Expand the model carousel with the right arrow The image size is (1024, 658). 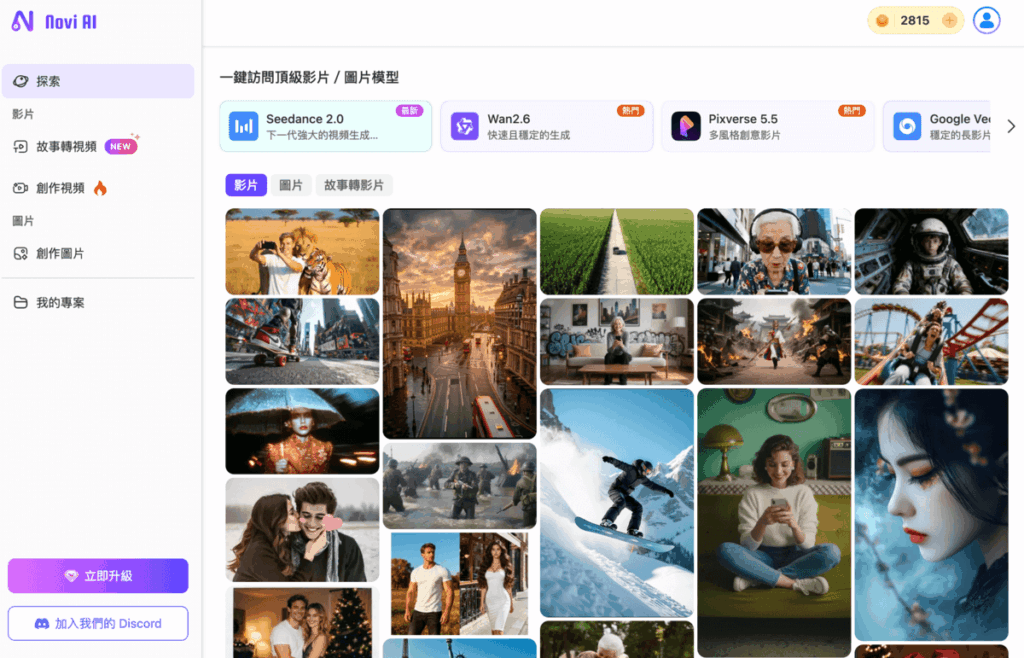coord(1010,126)
